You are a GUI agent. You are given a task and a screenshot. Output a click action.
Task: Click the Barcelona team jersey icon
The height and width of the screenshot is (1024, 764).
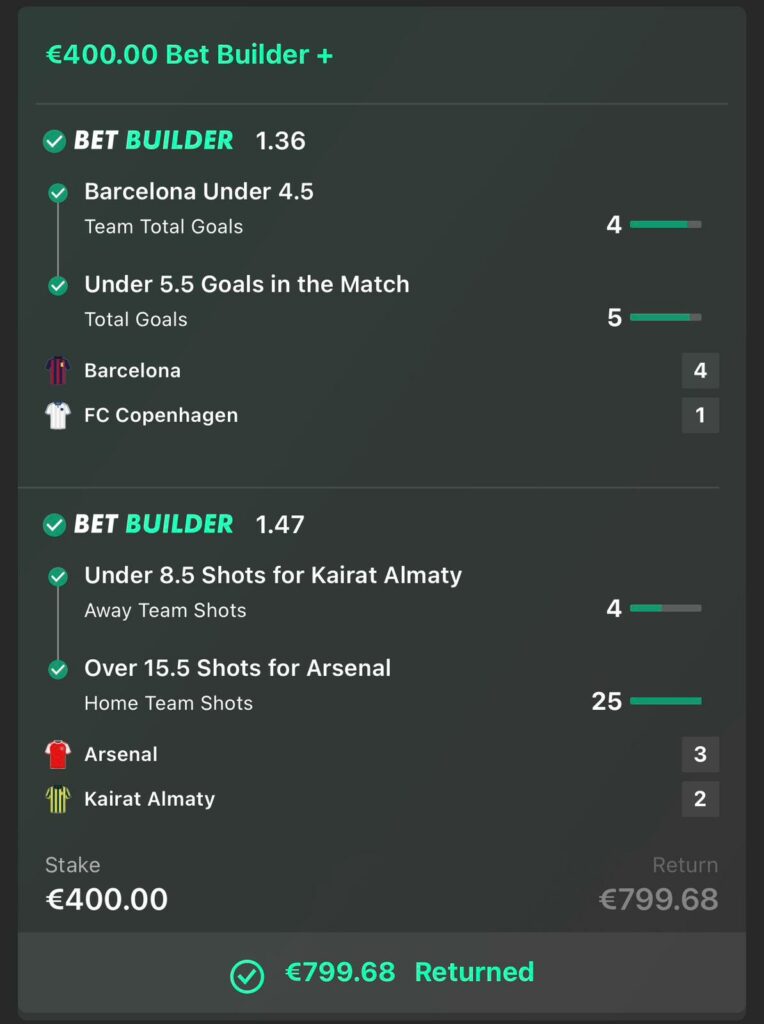pos(58,371)
